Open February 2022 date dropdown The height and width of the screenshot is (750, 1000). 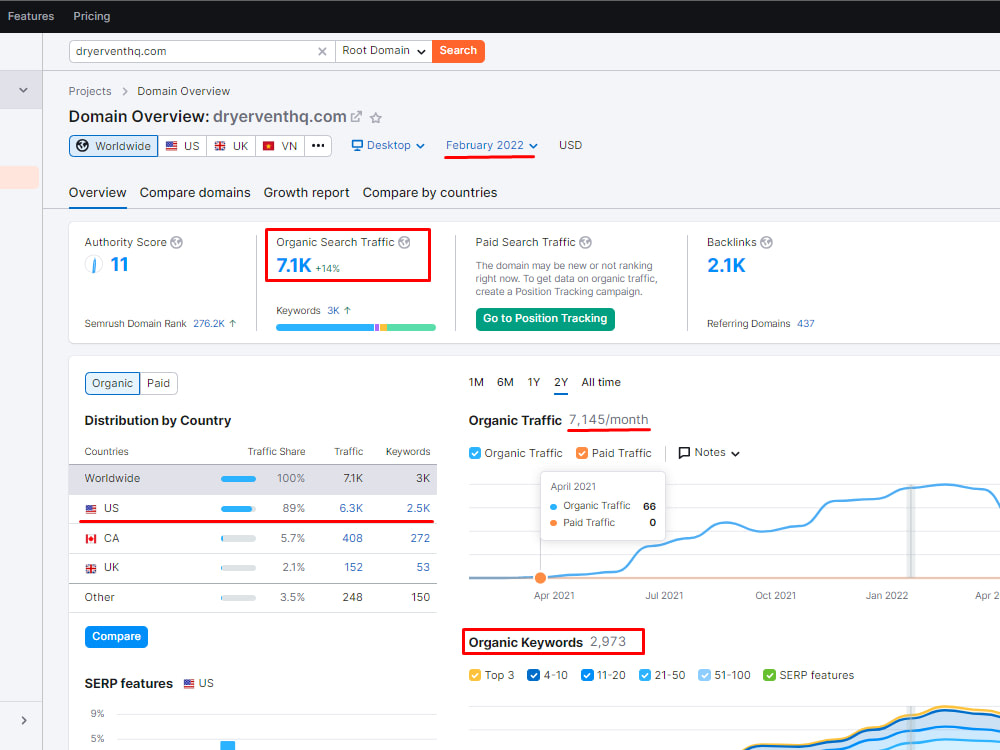(491, 145)
